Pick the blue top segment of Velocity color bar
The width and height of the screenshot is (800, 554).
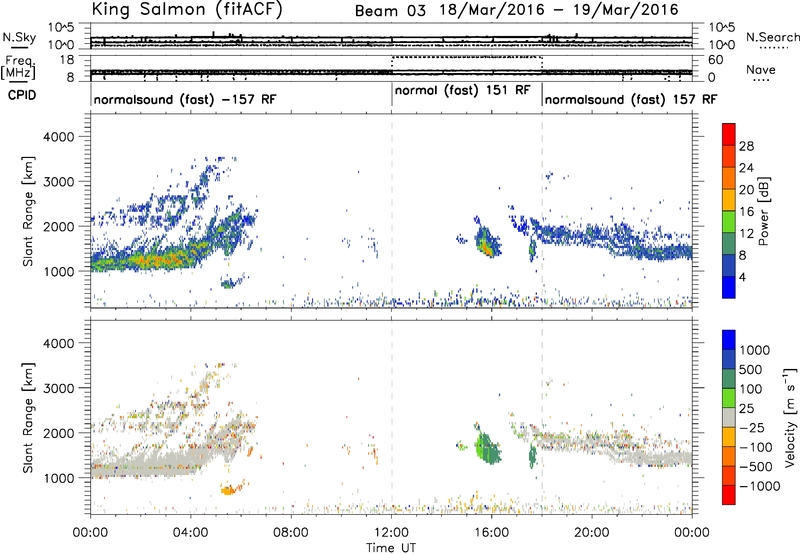pyautogui.click(x=729, y=340)
